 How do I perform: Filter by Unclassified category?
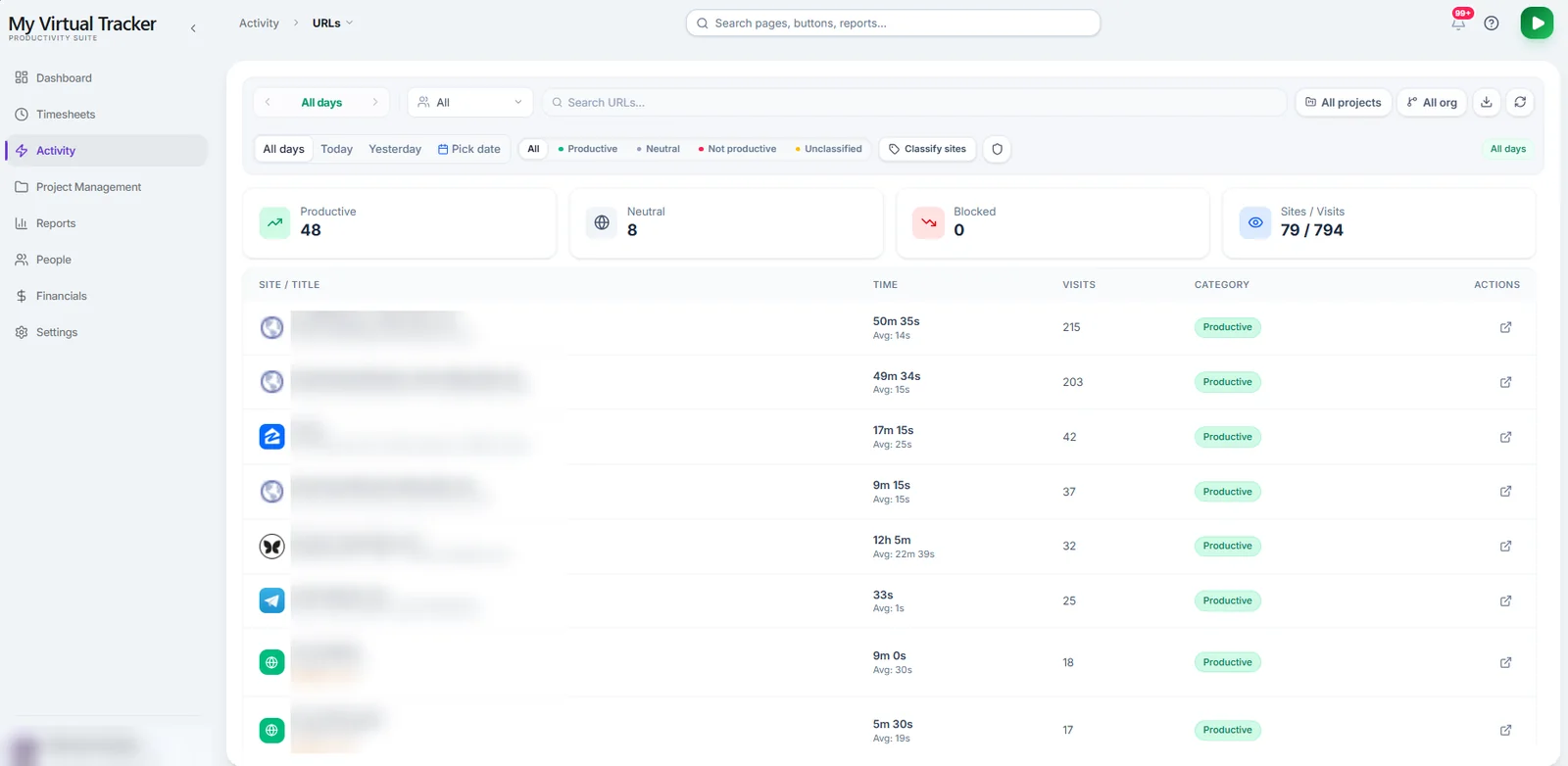pyautogui.click(x=829, y=149)
